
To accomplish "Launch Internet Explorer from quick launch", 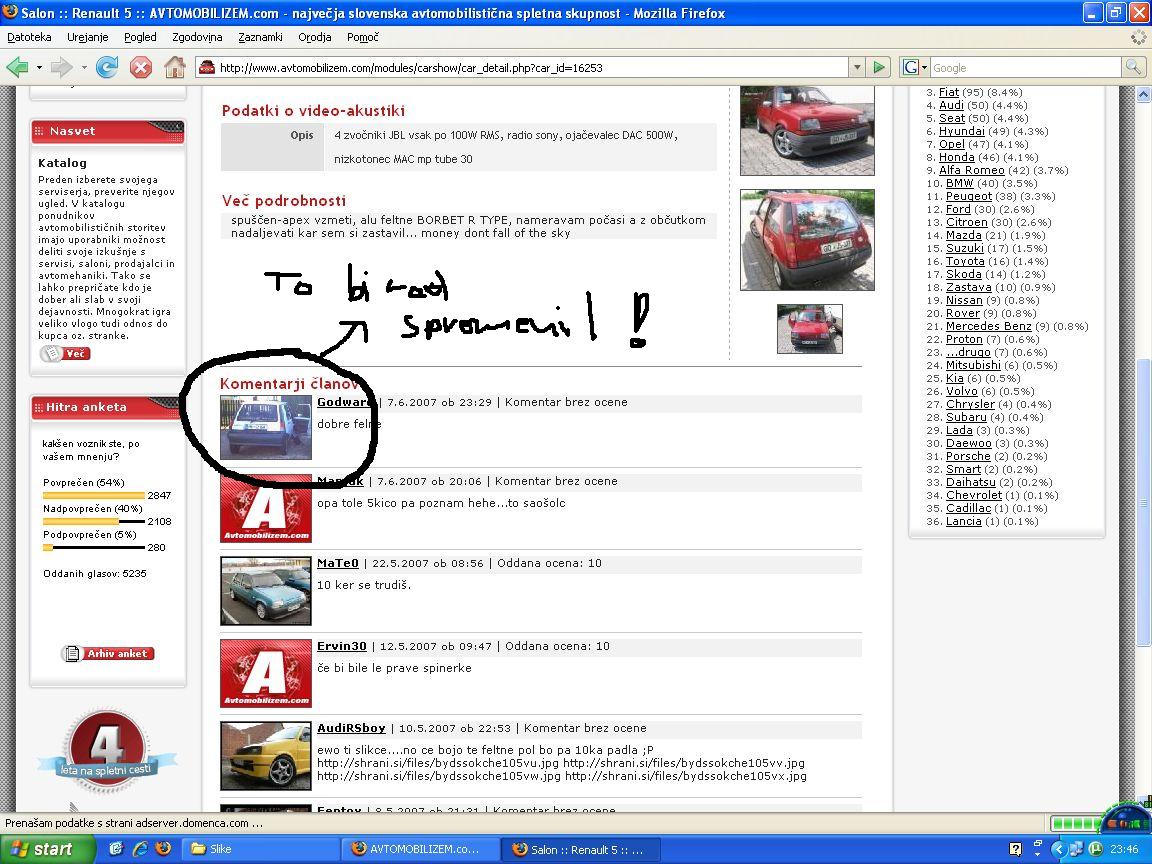I will coord(140,849).
